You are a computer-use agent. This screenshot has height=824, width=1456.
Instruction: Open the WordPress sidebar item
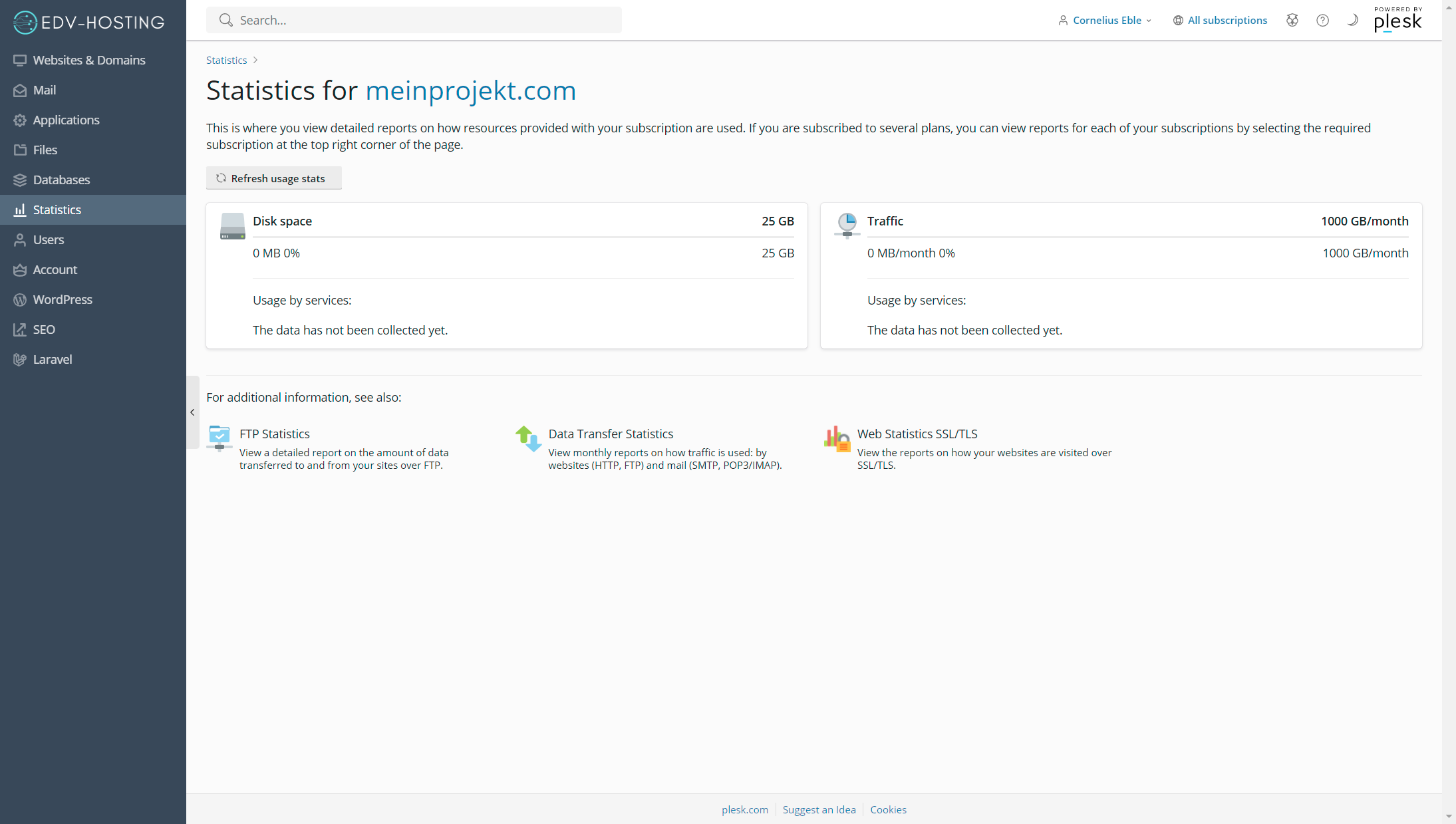[x=63, y=299]
